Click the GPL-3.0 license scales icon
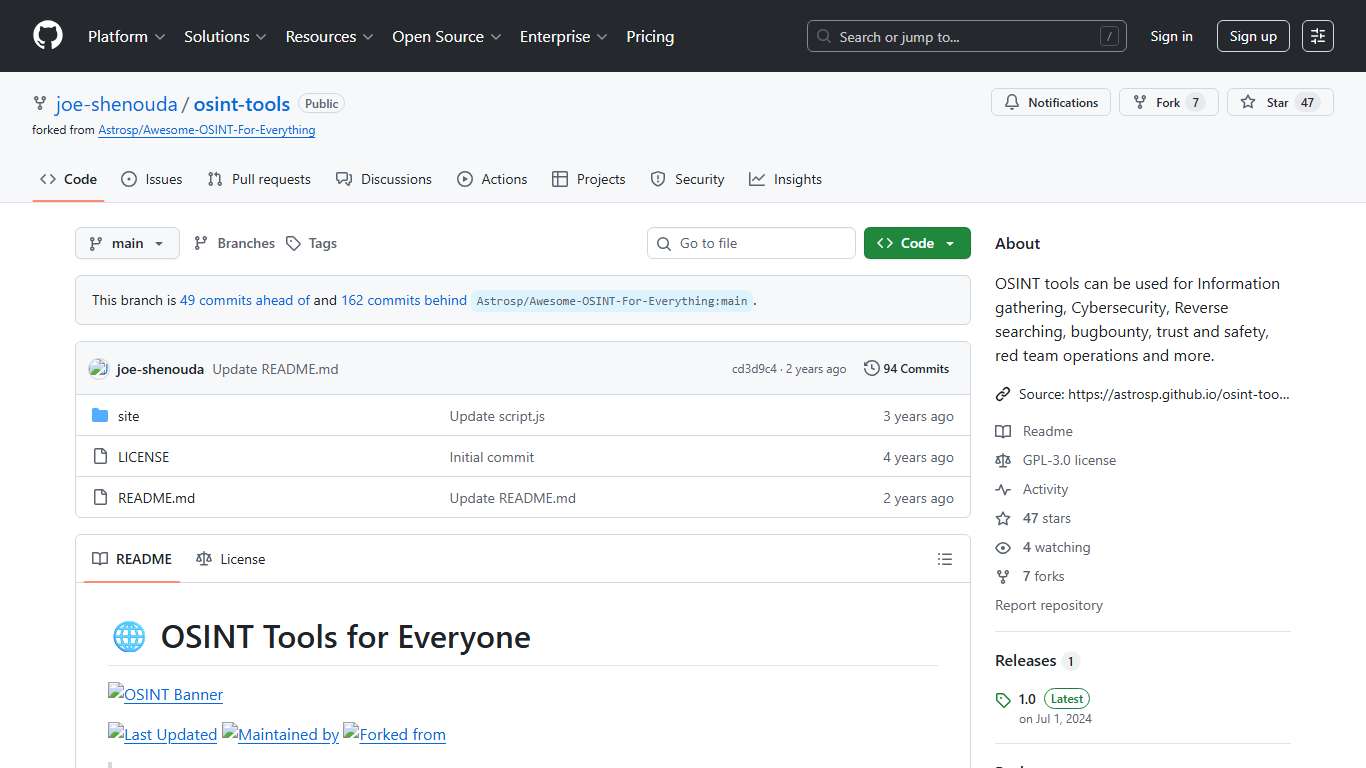This screenshot has width=1366, height=768. (x=1003, y=460)
